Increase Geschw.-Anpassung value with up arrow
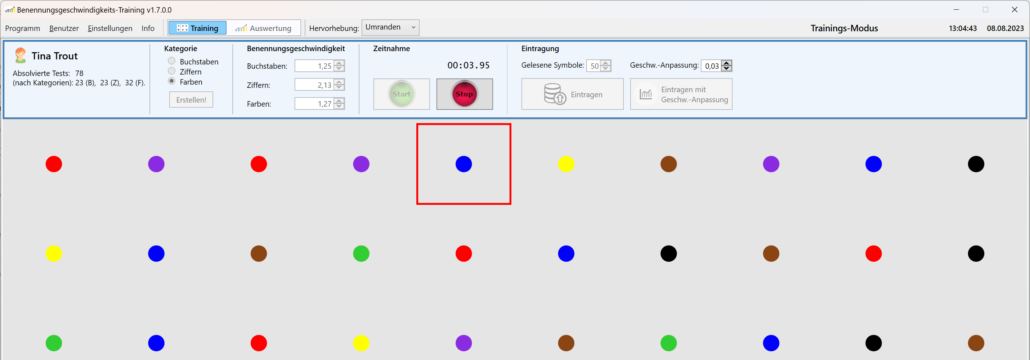Image resolution: width=1030 pixels, height=360 pixels. [x=727, y=63]
